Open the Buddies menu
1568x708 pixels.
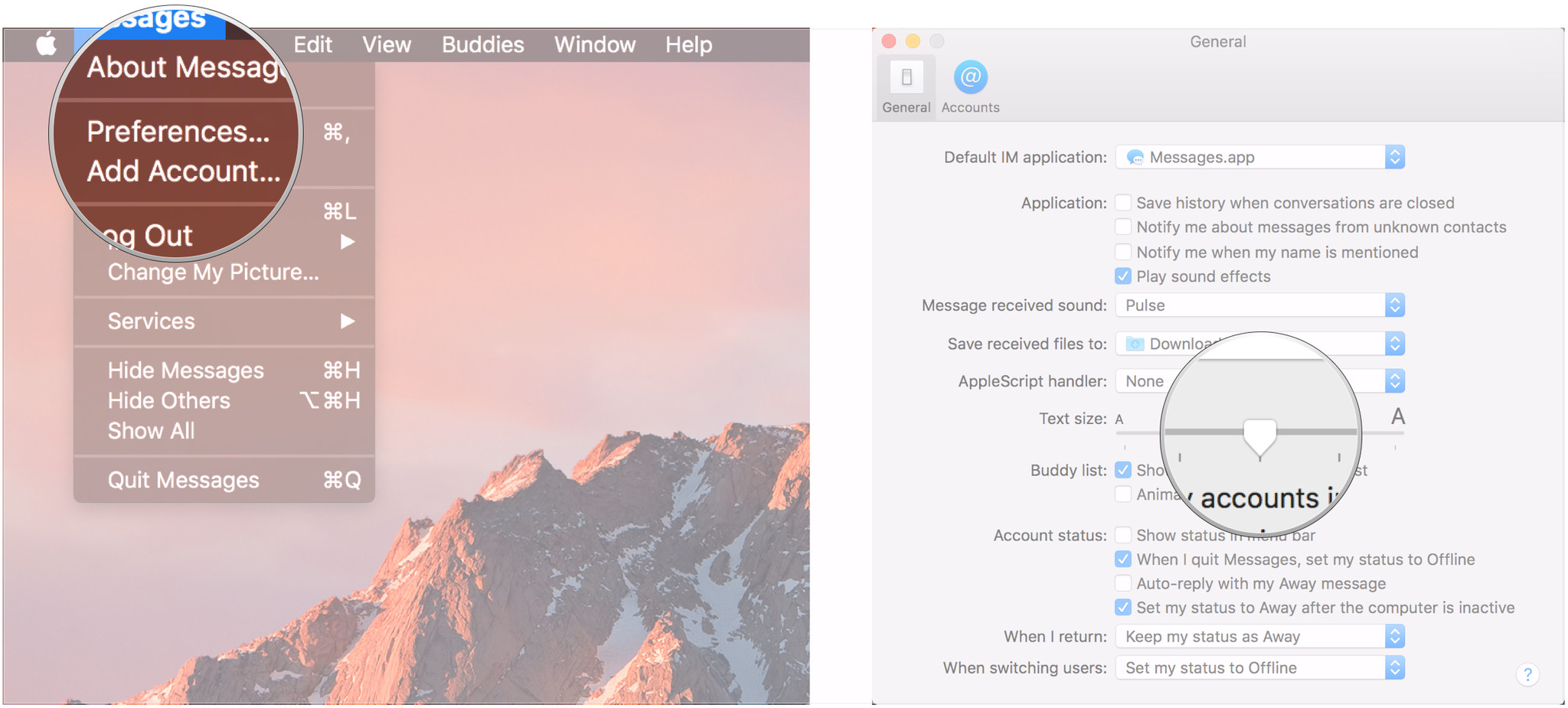click(x=483, y=44)
